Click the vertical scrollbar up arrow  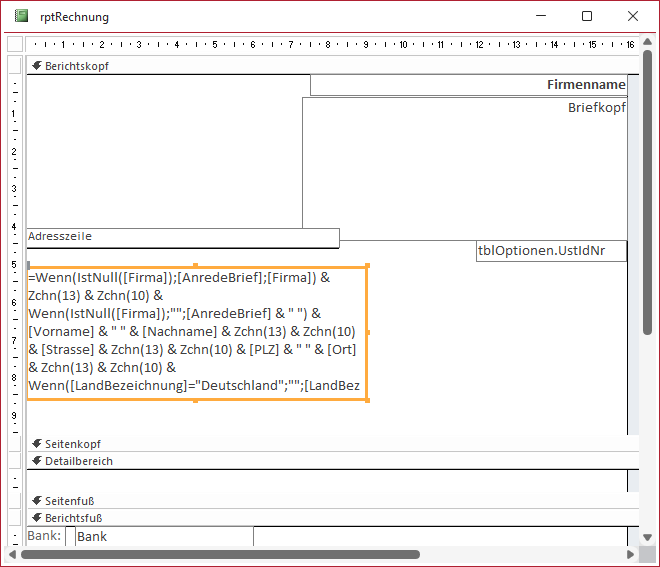[647, 44]
